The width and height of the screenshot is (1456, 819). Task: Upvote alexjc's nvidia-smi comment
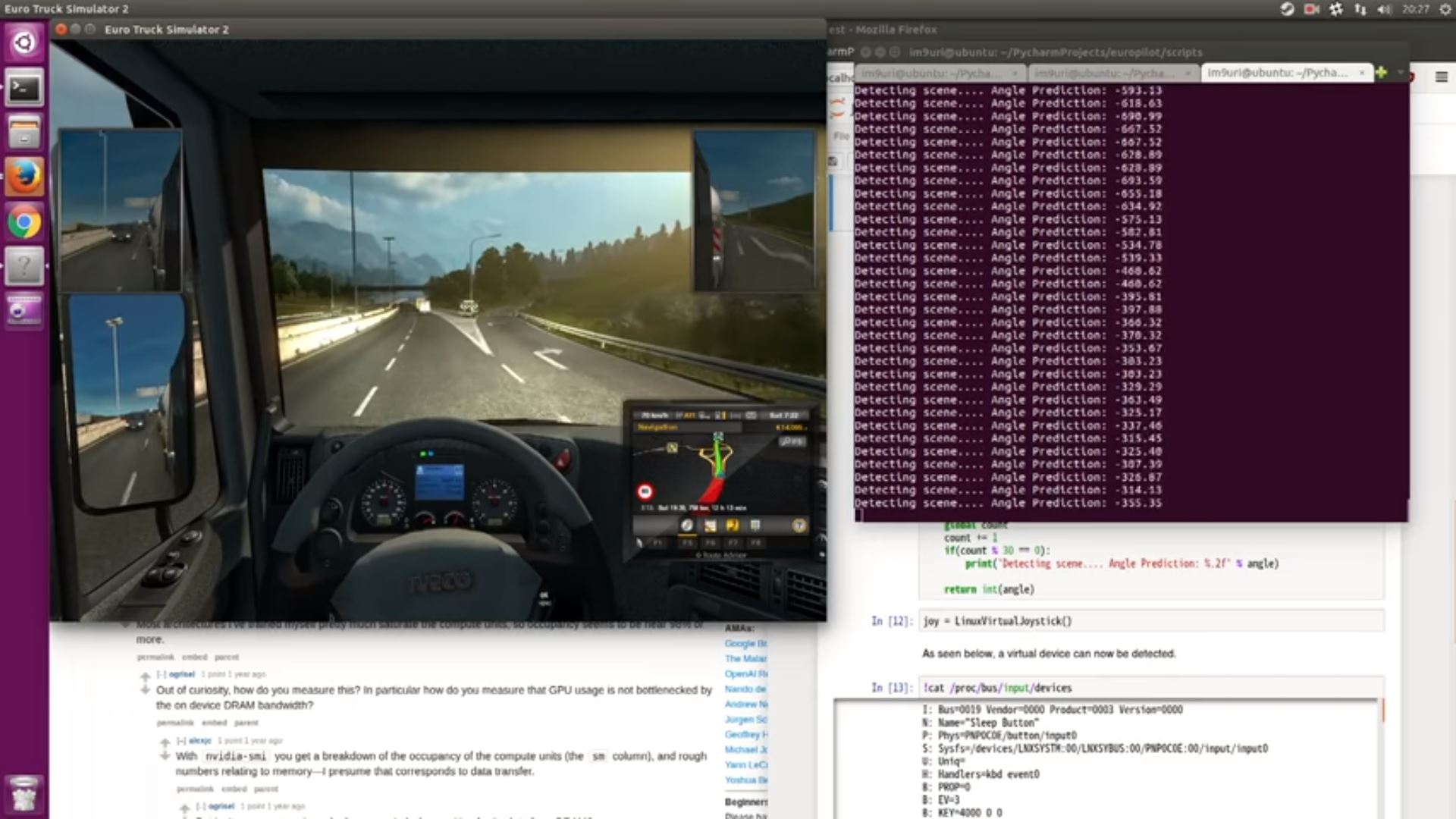(165, 742)
